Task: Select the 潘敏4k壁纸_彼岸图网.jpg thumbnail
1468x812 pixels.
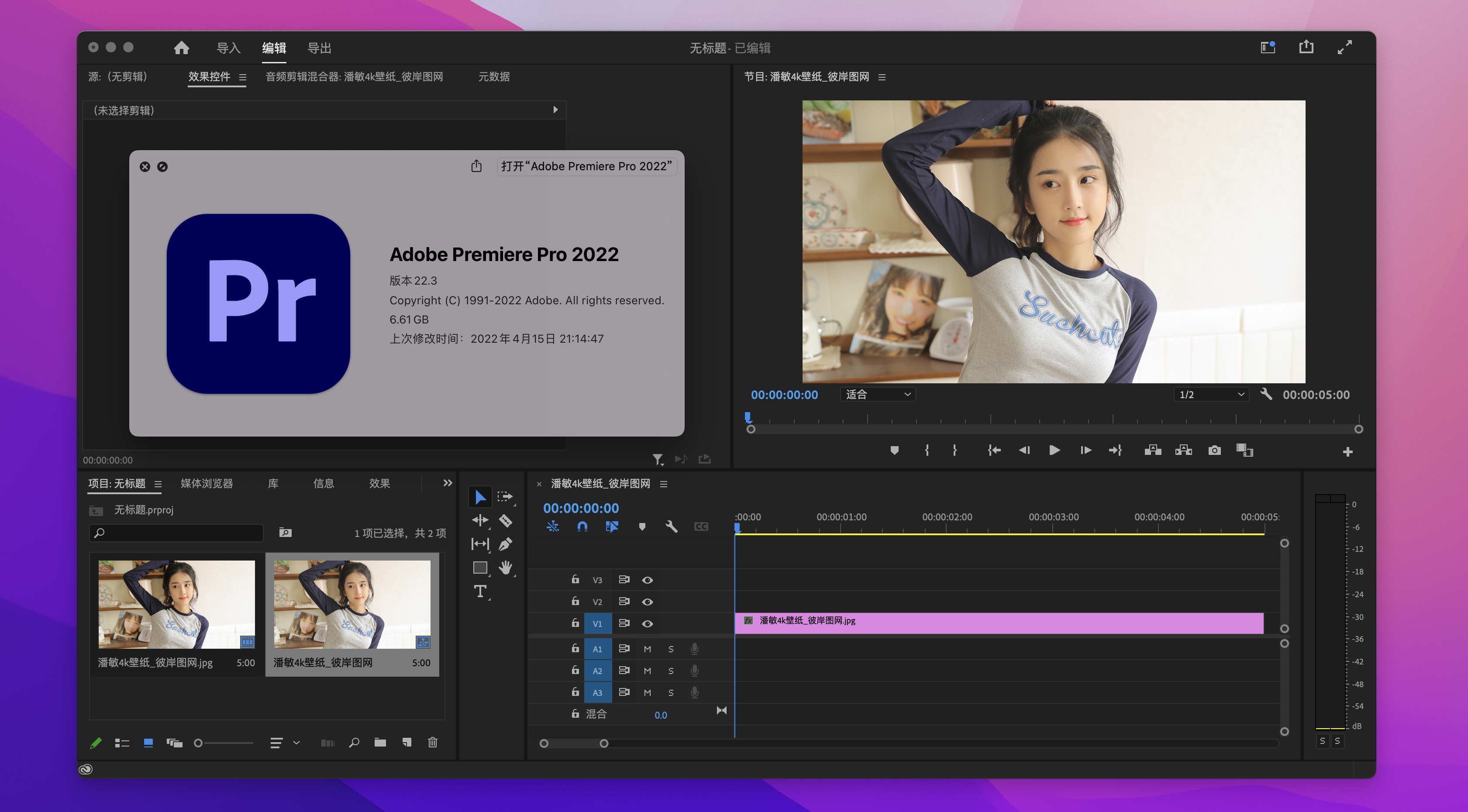Action: [177, 605]
